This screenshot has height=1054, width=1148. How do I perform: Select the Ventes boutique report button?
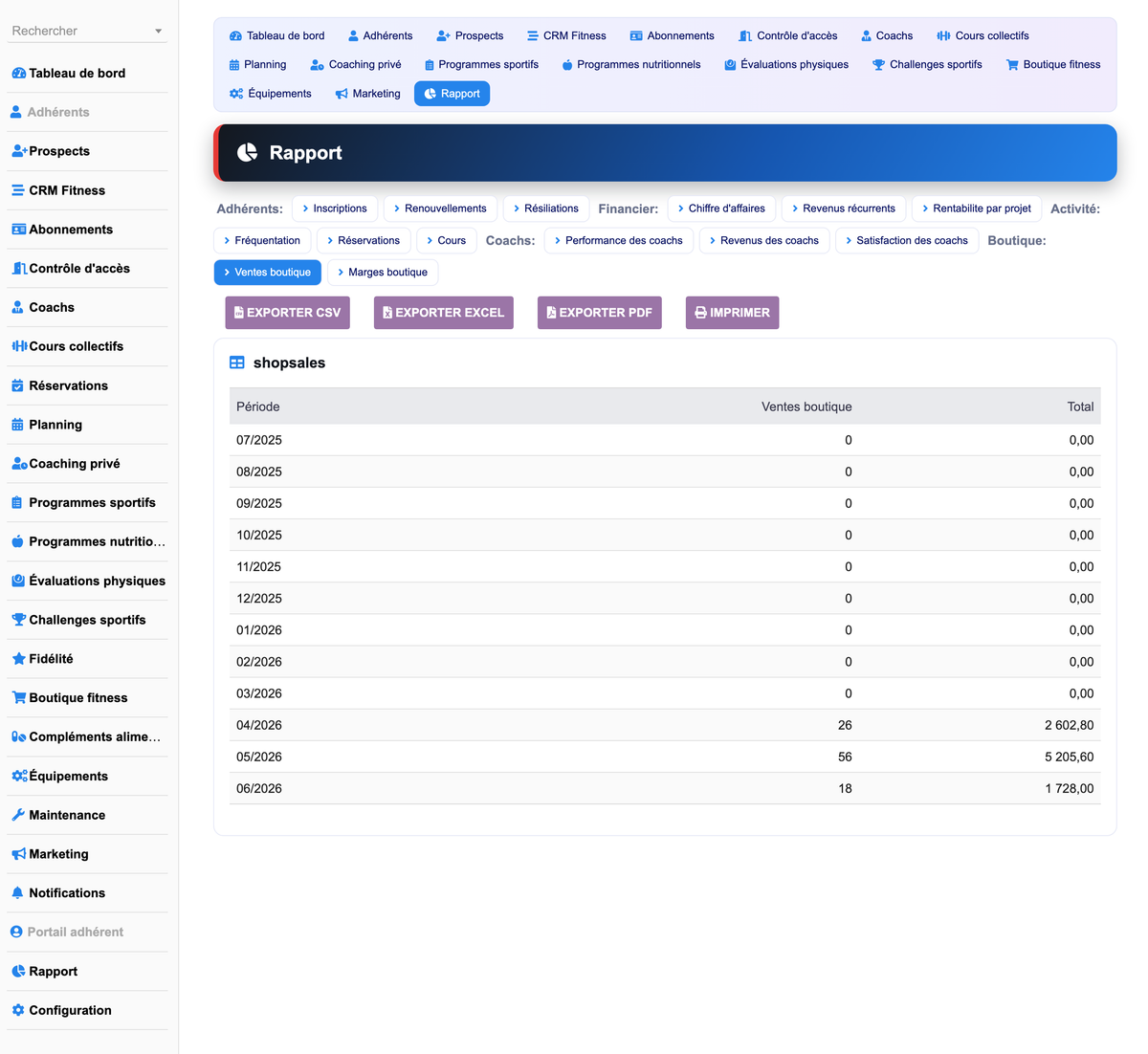pos(268,273)
